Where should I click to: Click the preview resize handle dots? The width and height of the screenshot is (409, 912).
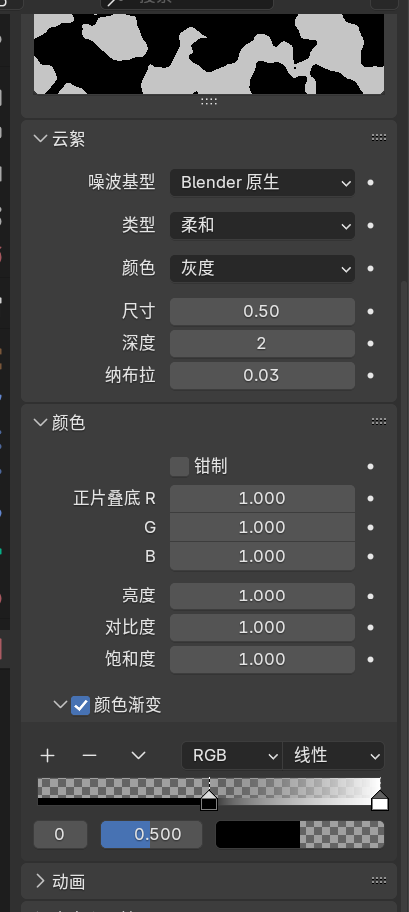[209, 101]
